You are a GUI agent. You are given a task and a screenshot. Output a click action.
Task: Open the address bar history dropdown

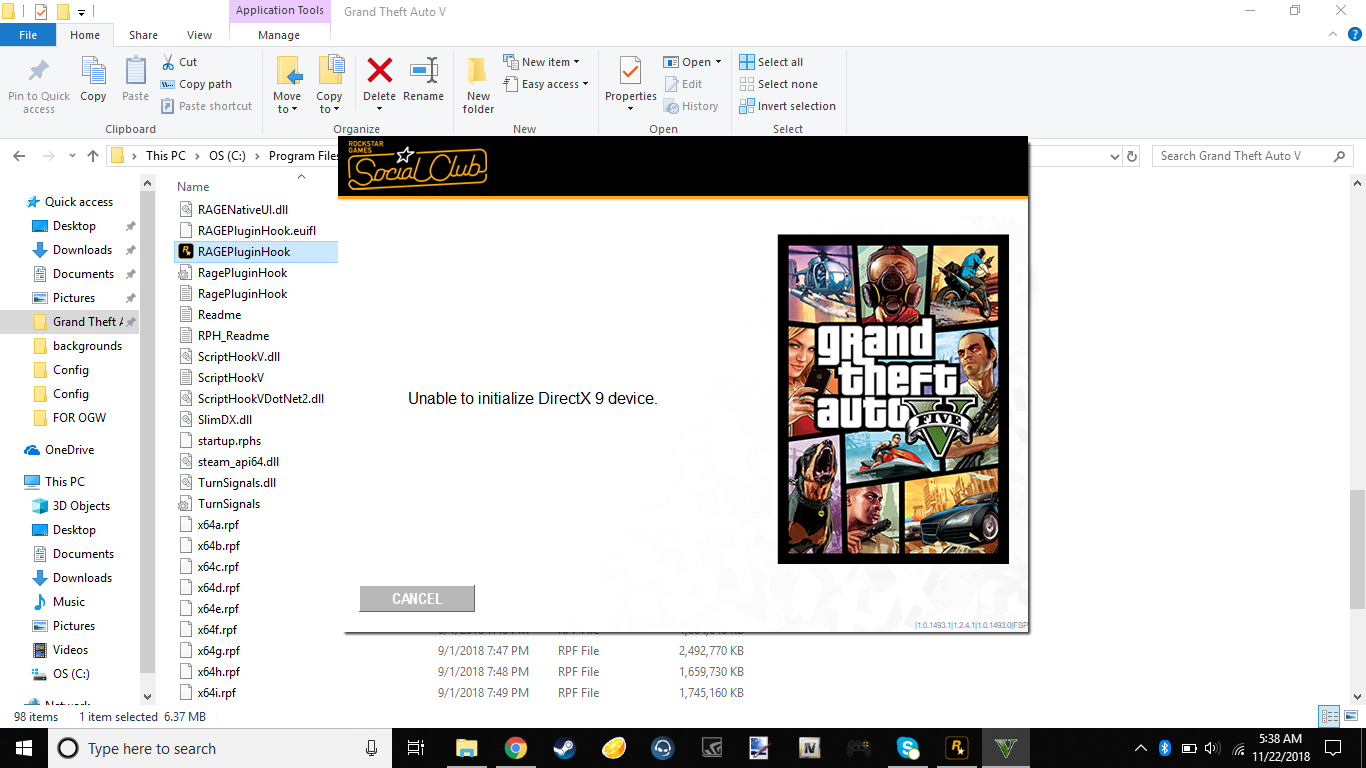point(1116,157)
